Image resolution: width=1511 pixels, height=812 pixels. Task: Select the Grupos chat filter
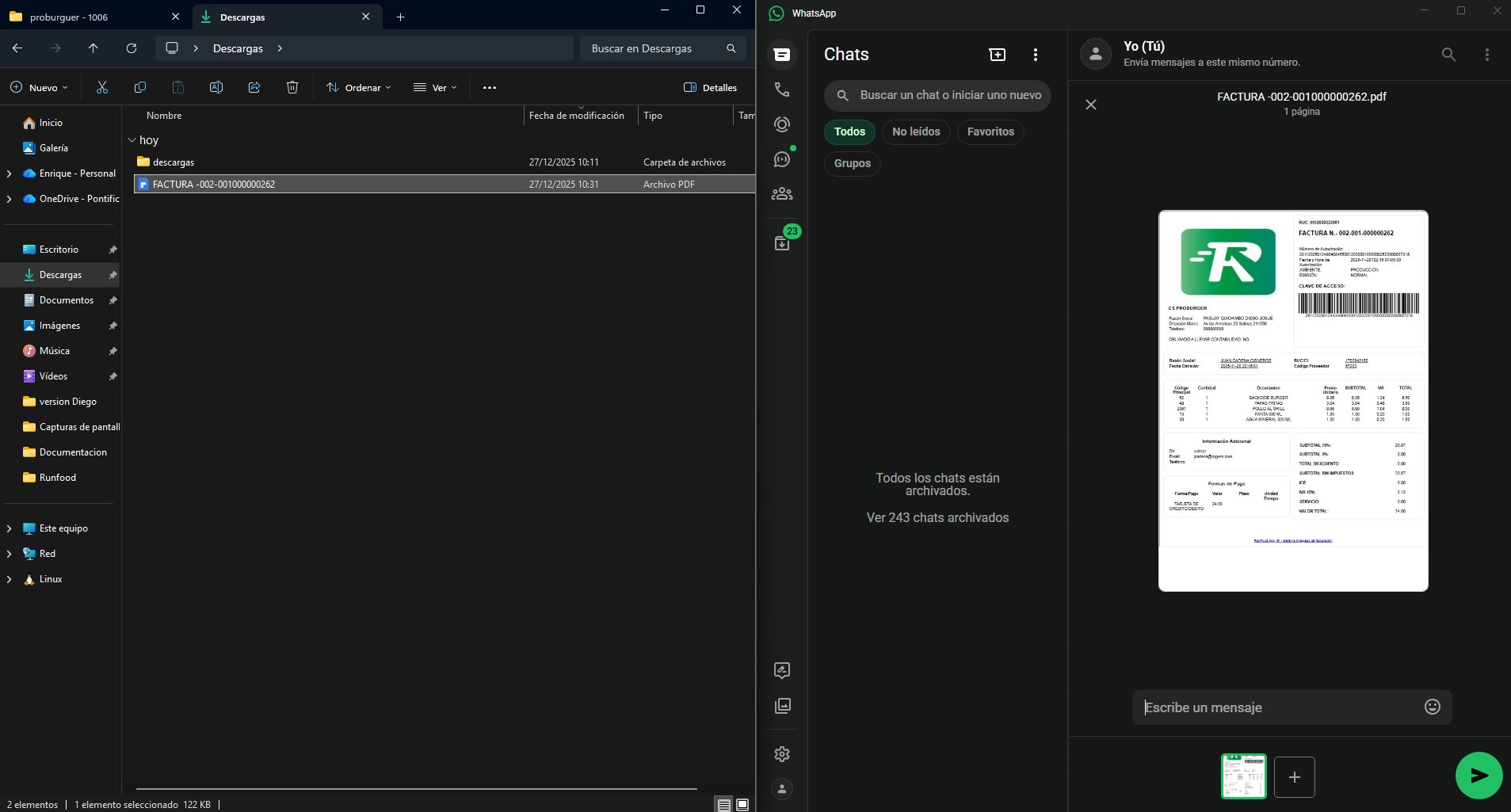tap(852, 163)
